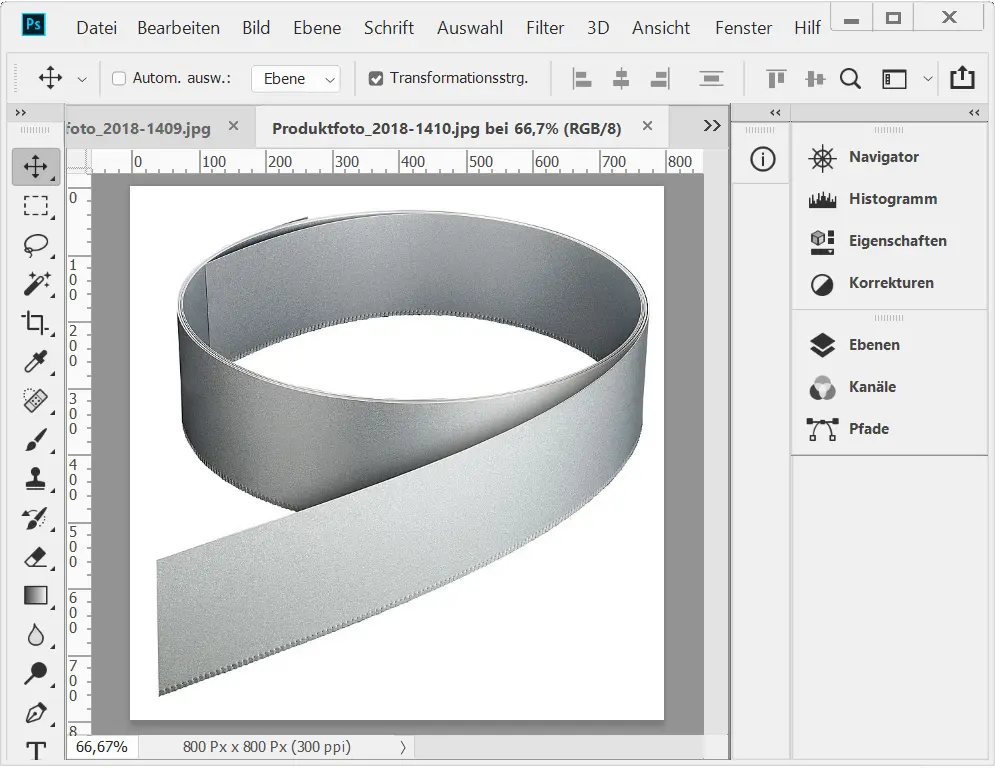Click the zoom level field showing 66,67%
The height and width of the screenshot is (768, 995).
pos(101,747)
